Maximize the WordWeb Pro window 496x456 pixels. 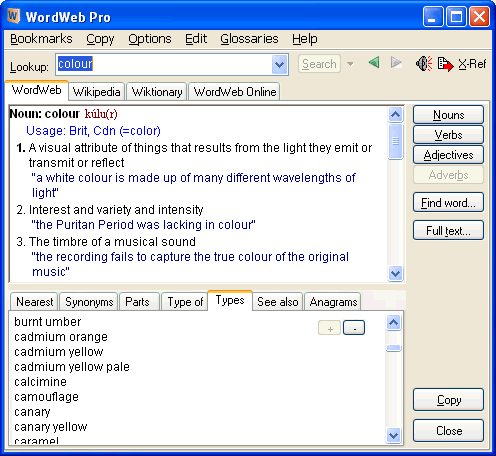(456, 16)
